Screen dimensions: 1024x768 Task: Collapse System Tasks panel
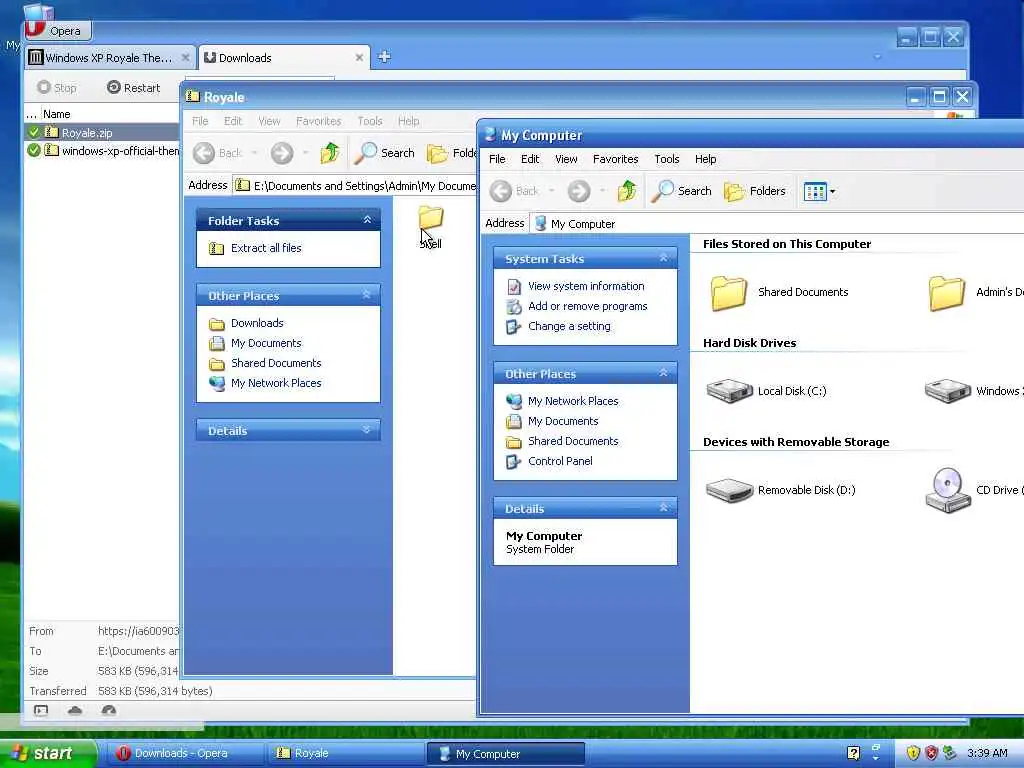tap(664, 259)
